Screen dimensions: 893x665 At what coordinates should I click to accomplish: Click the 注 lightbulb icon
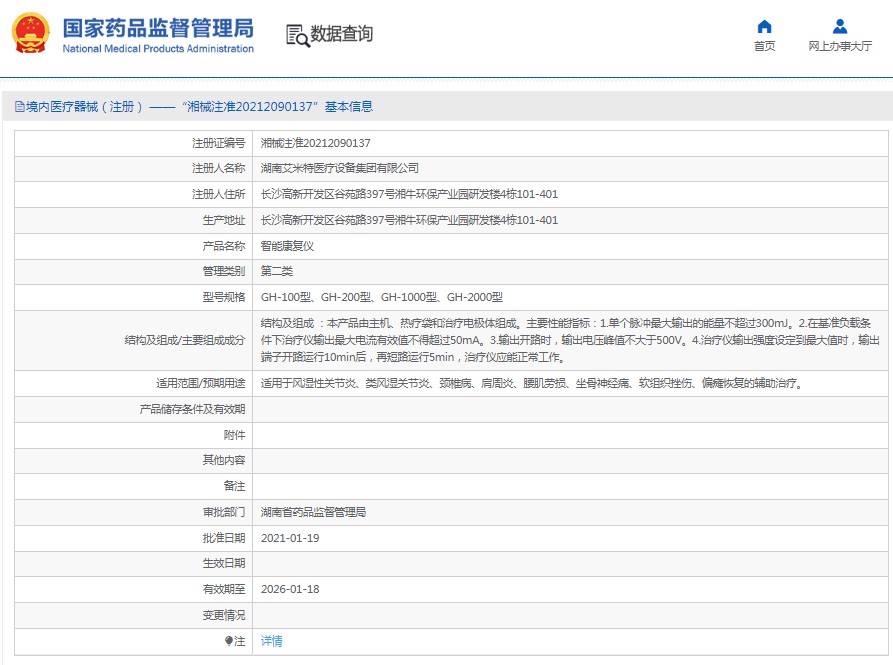pyautogui.click(x=229, y=641)
